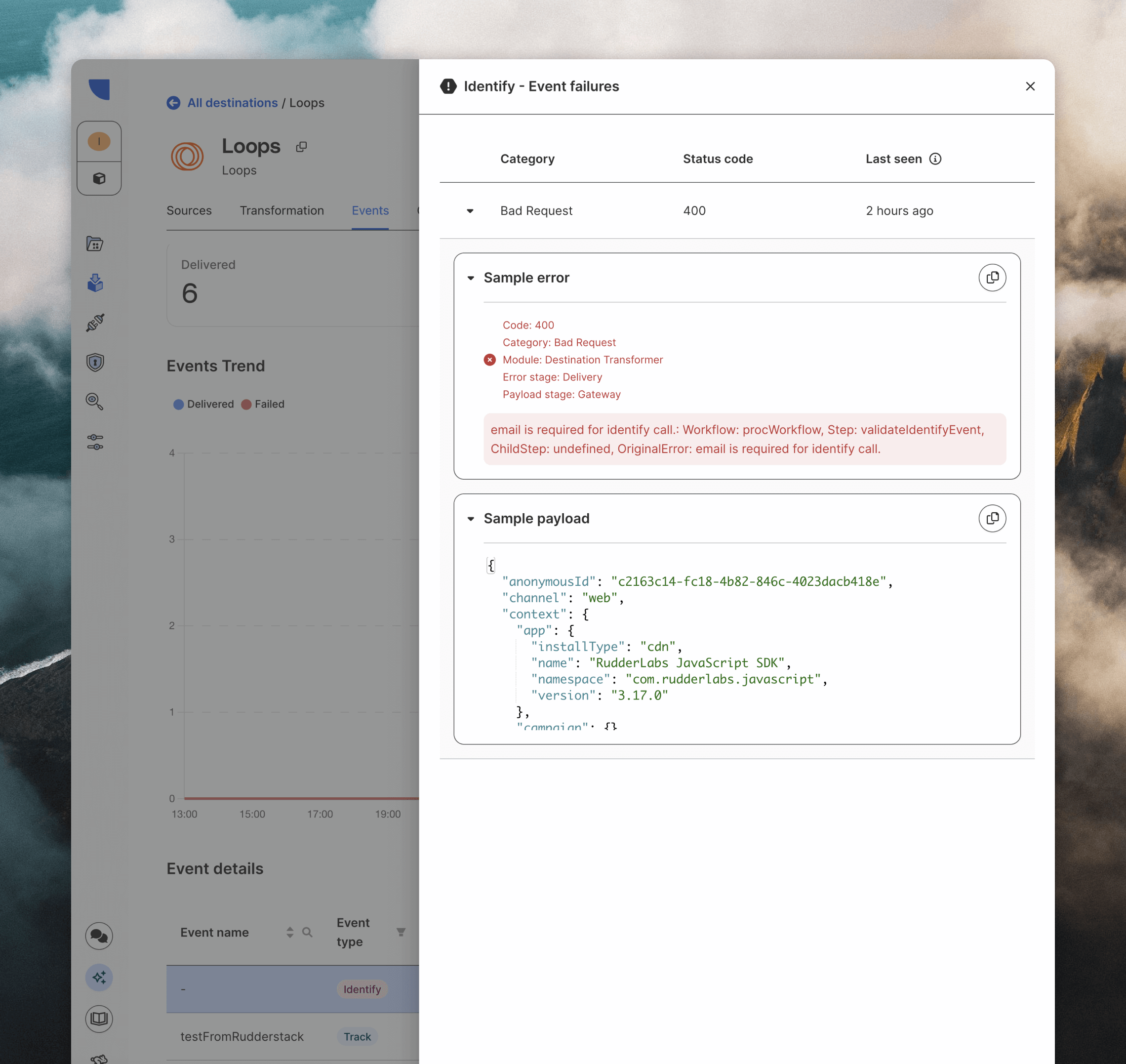Image resolution: width=1126 pixels, height=1064 pixels.
Task: Close the Event failures panel
Action: (x=1030, y=86)
